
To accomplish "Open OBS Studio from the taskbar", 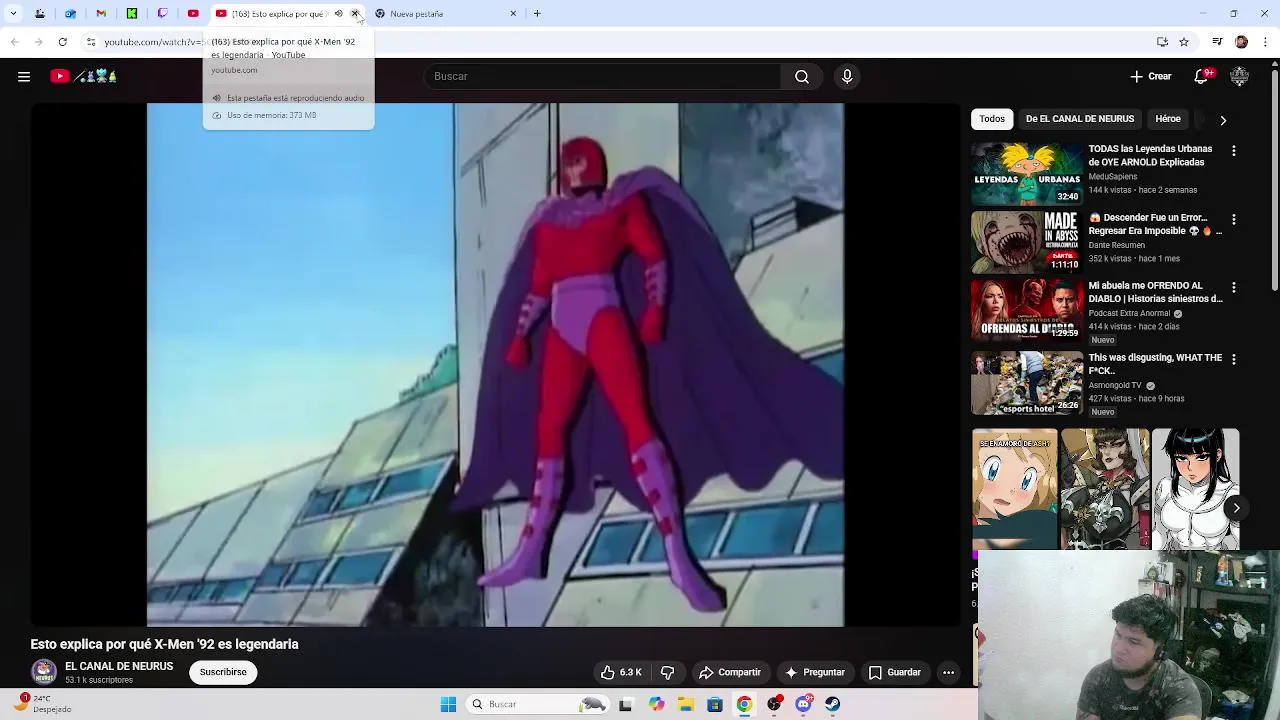I will tap(774, 704).
